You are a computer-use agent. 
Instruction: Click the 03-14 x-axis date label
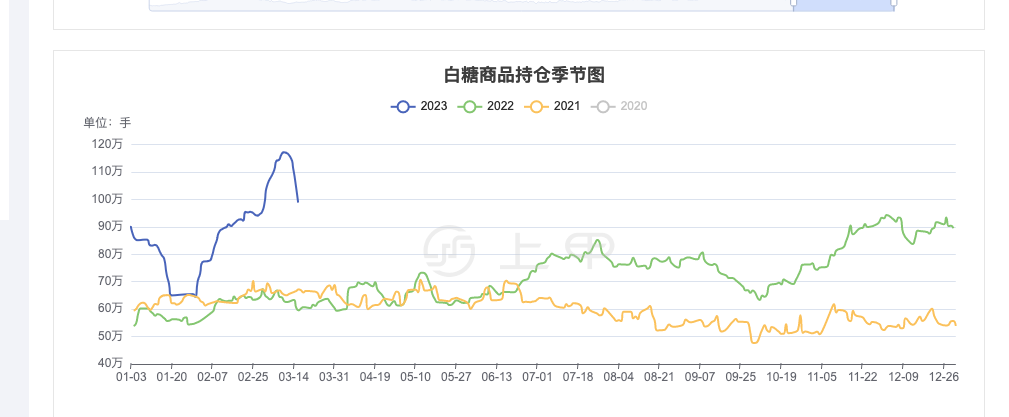coord(293,376)
